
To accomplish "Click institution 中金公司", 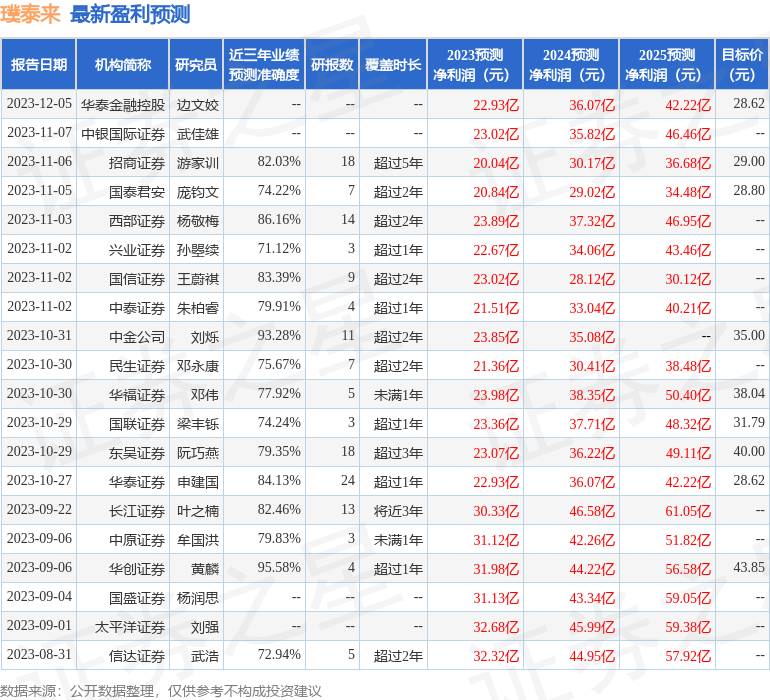I will coord(137,336).
